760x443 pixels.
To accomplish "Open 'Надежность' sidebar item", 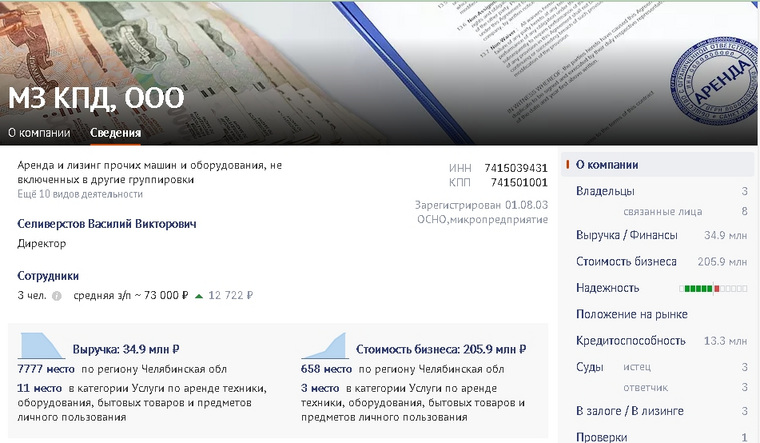I will click(607, 288).
